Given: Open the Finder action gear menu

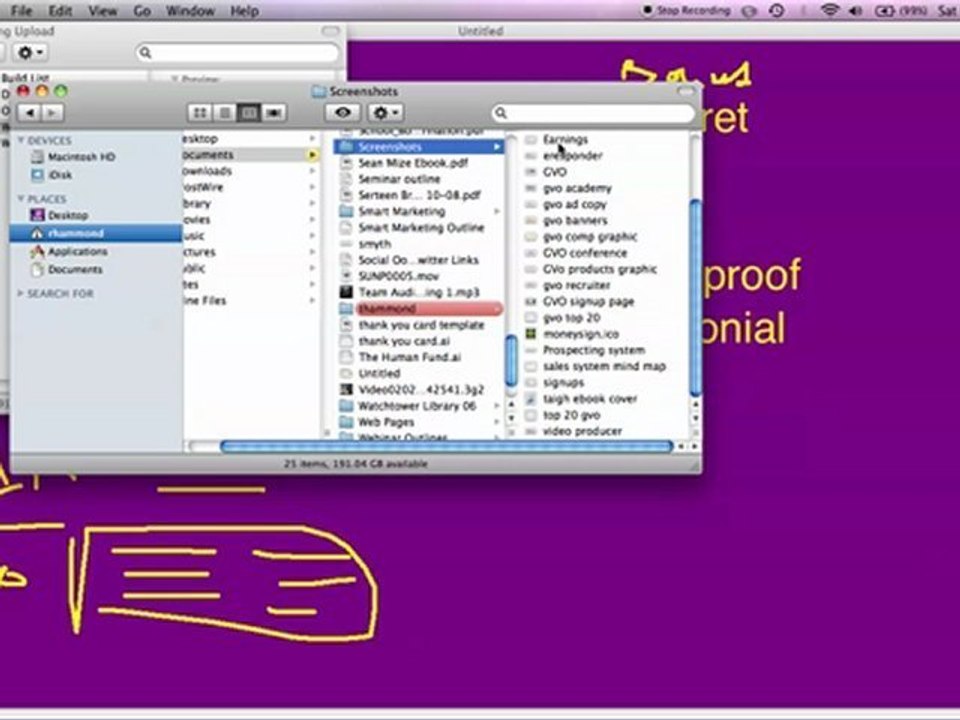Looking at the screenshot, I should click(x=385, y=113).
